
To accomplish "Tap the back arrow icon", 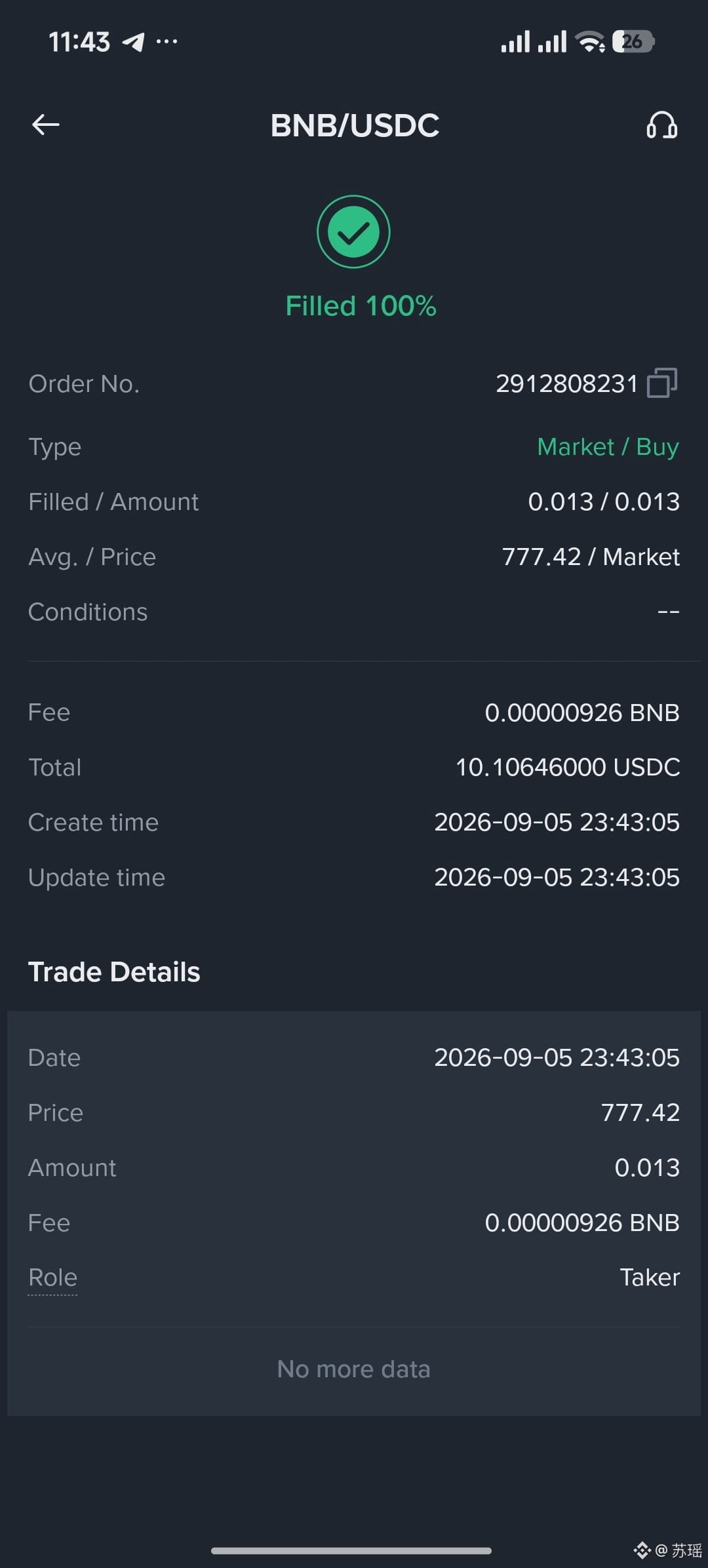I will coord(45,125).
